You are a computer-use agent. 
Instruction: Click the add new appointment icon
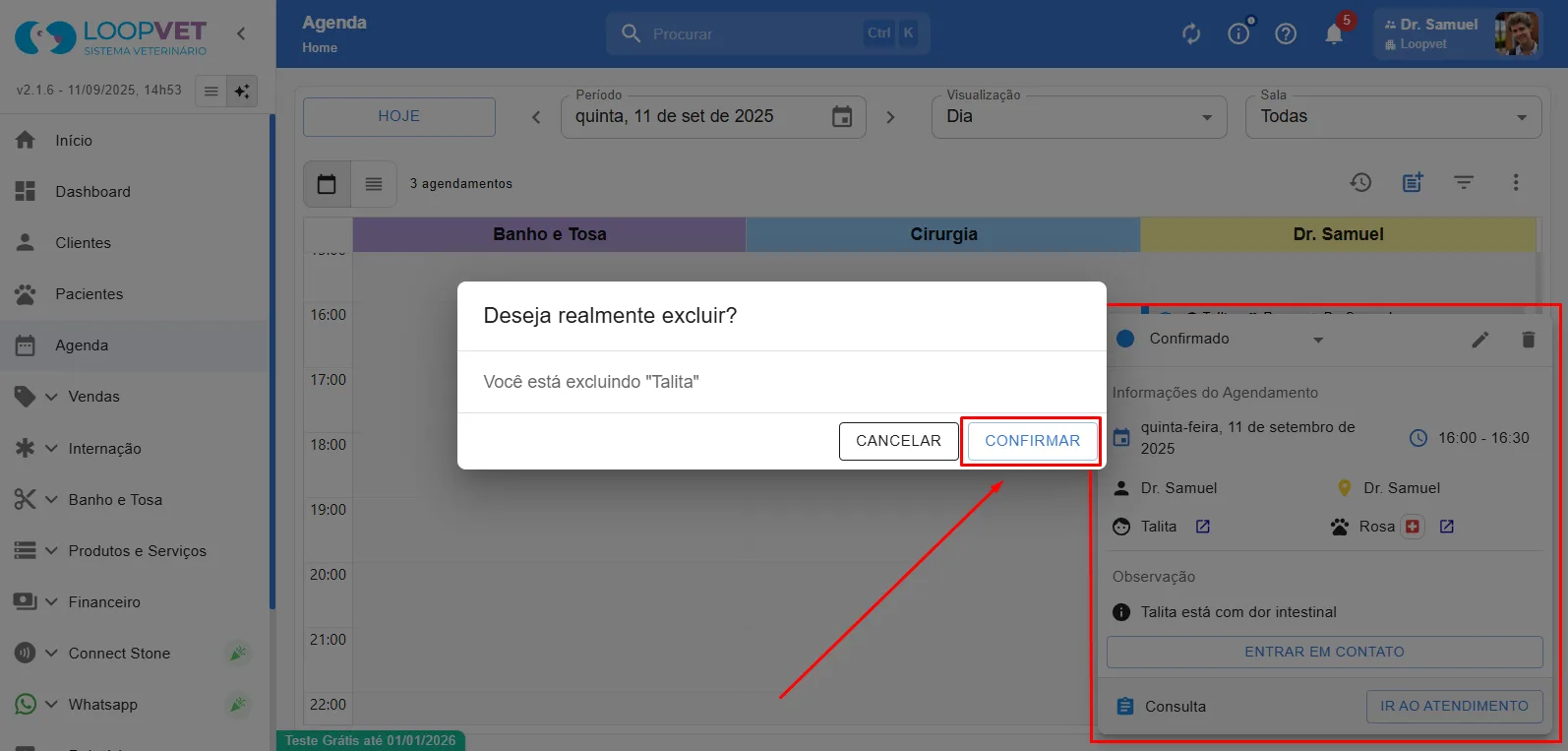tap(1413, 182)
